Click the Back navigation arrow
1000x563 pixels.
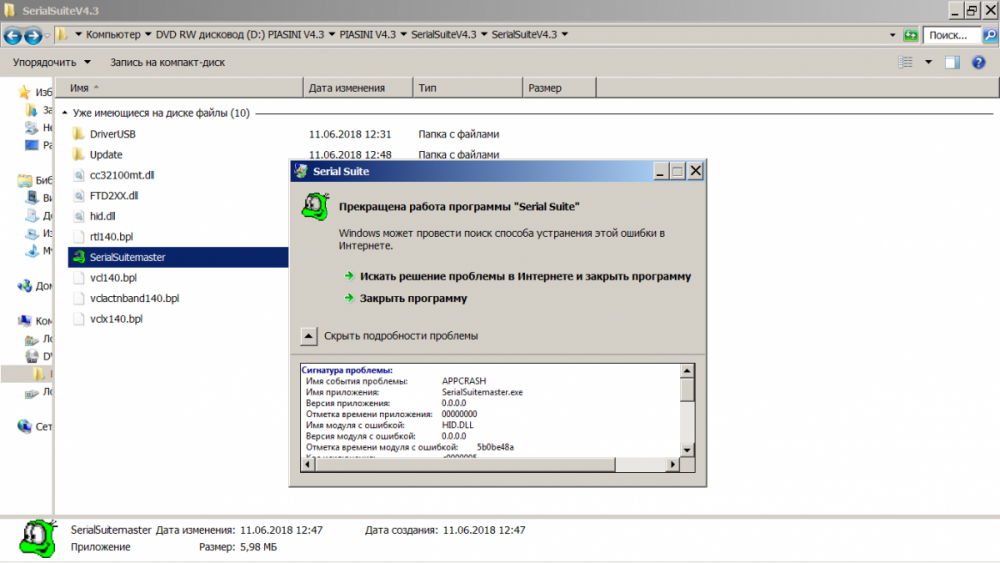pyautogui.click(x=13, y=35)
